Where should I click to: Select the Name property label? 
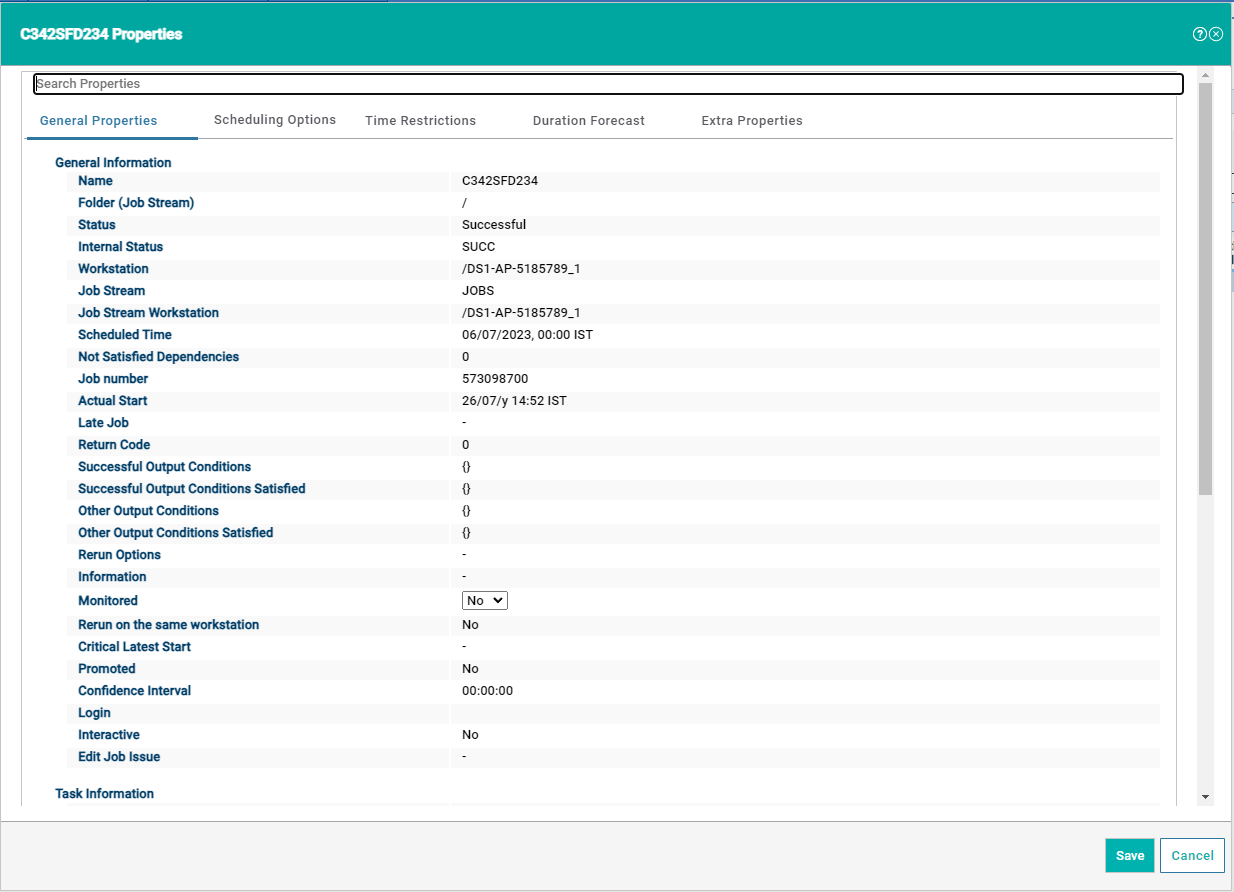point(95,180)
